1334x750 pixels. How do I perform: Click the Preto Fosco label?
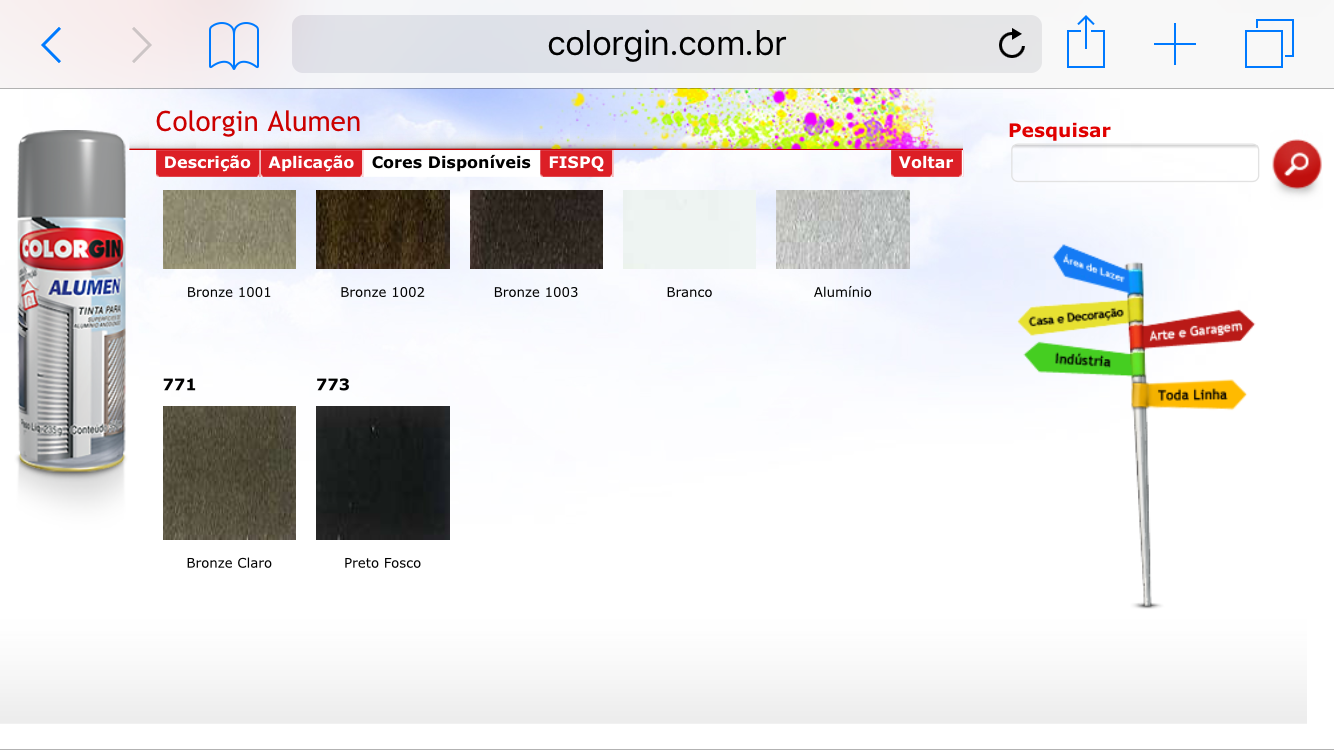pos(382,563)
